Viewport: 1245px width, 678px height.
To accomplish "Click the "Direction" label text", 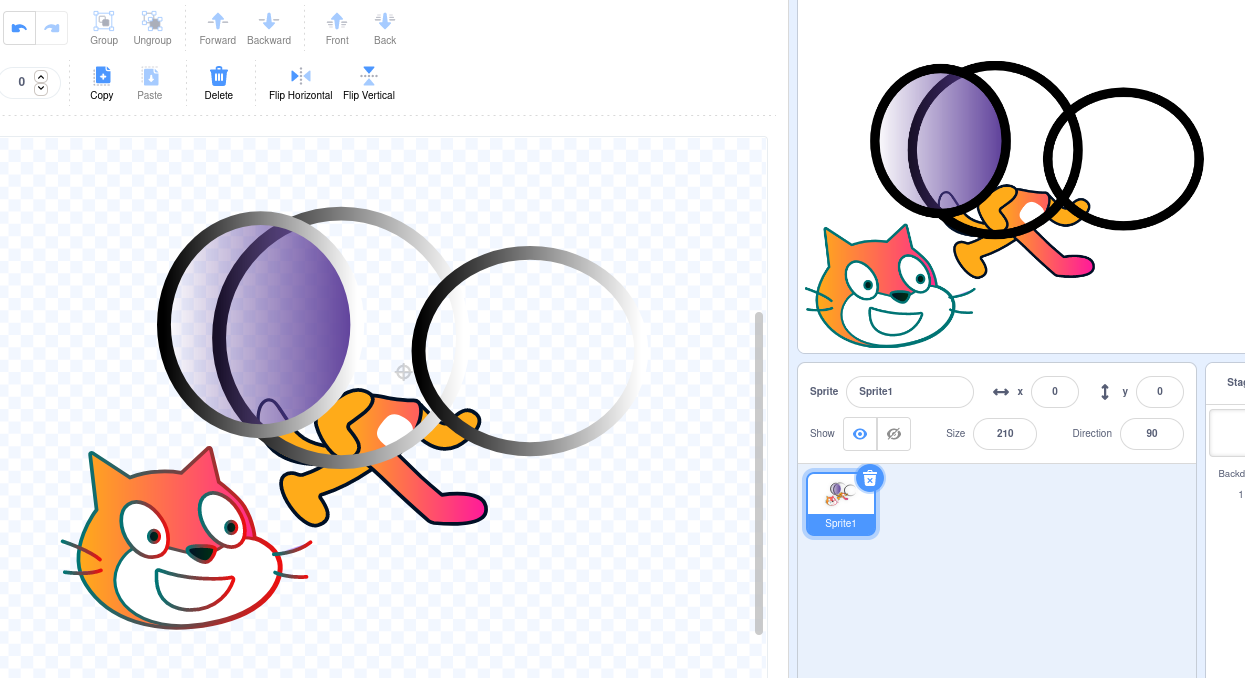I will [1092, 434].
